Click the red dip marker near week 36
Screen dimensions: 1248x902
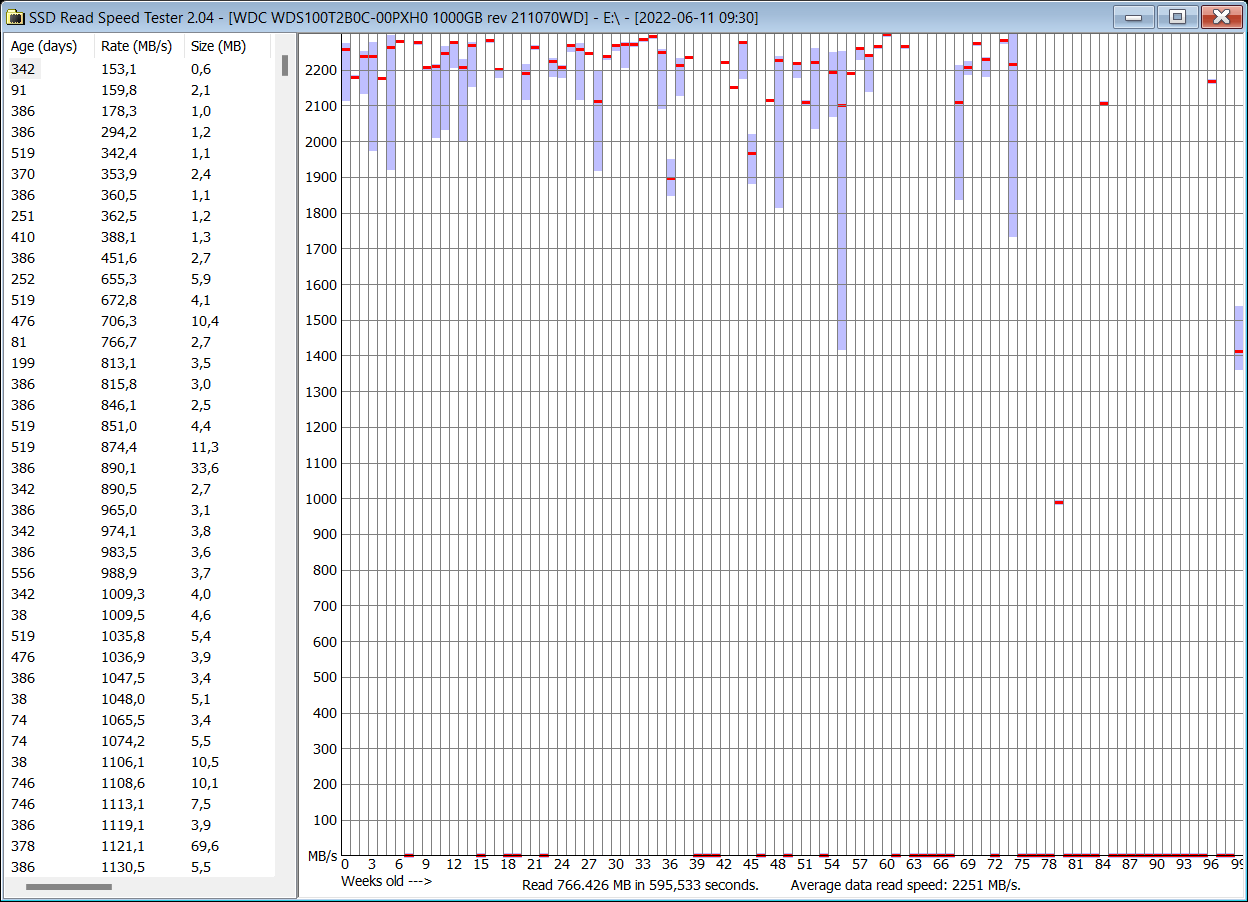coord(670,180)
